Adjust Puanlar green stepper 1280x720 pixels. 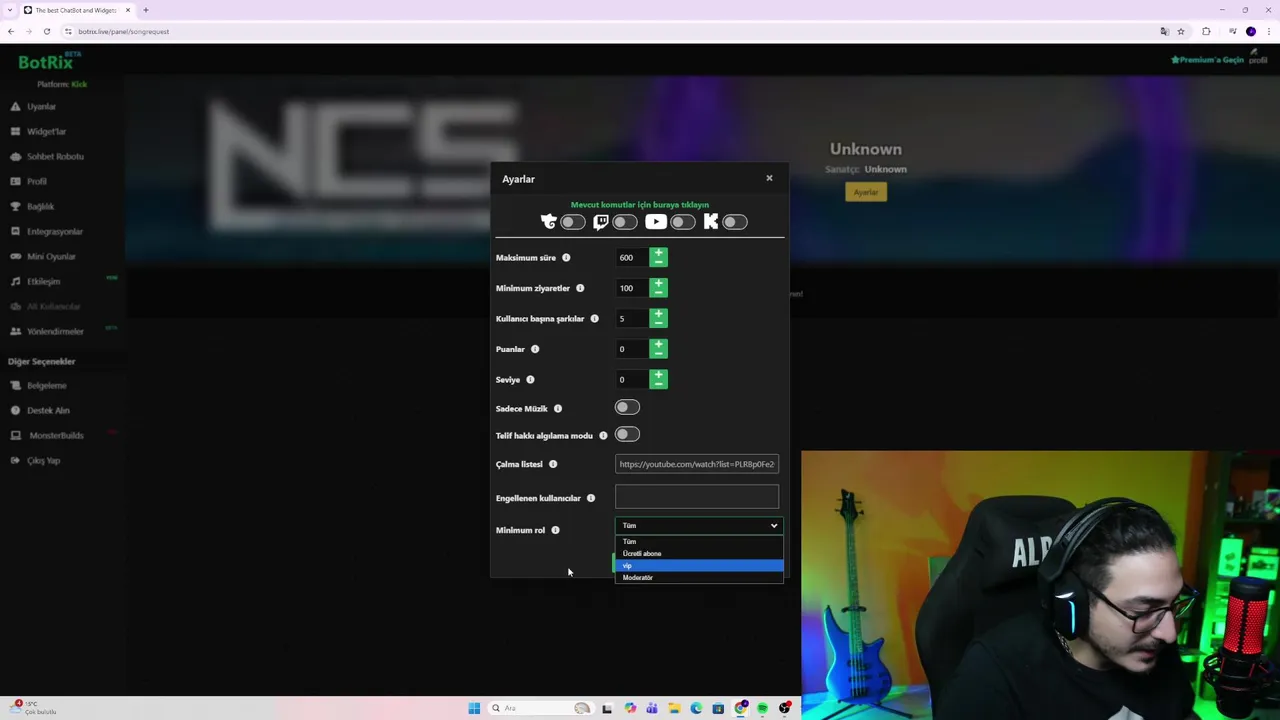click(x=658, y=349)
